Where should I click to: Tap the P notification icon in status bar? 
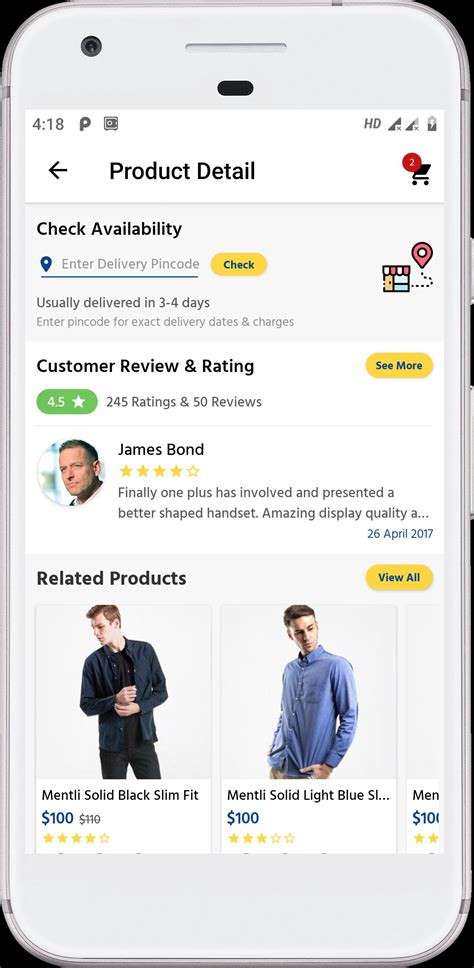pos(85,124)
